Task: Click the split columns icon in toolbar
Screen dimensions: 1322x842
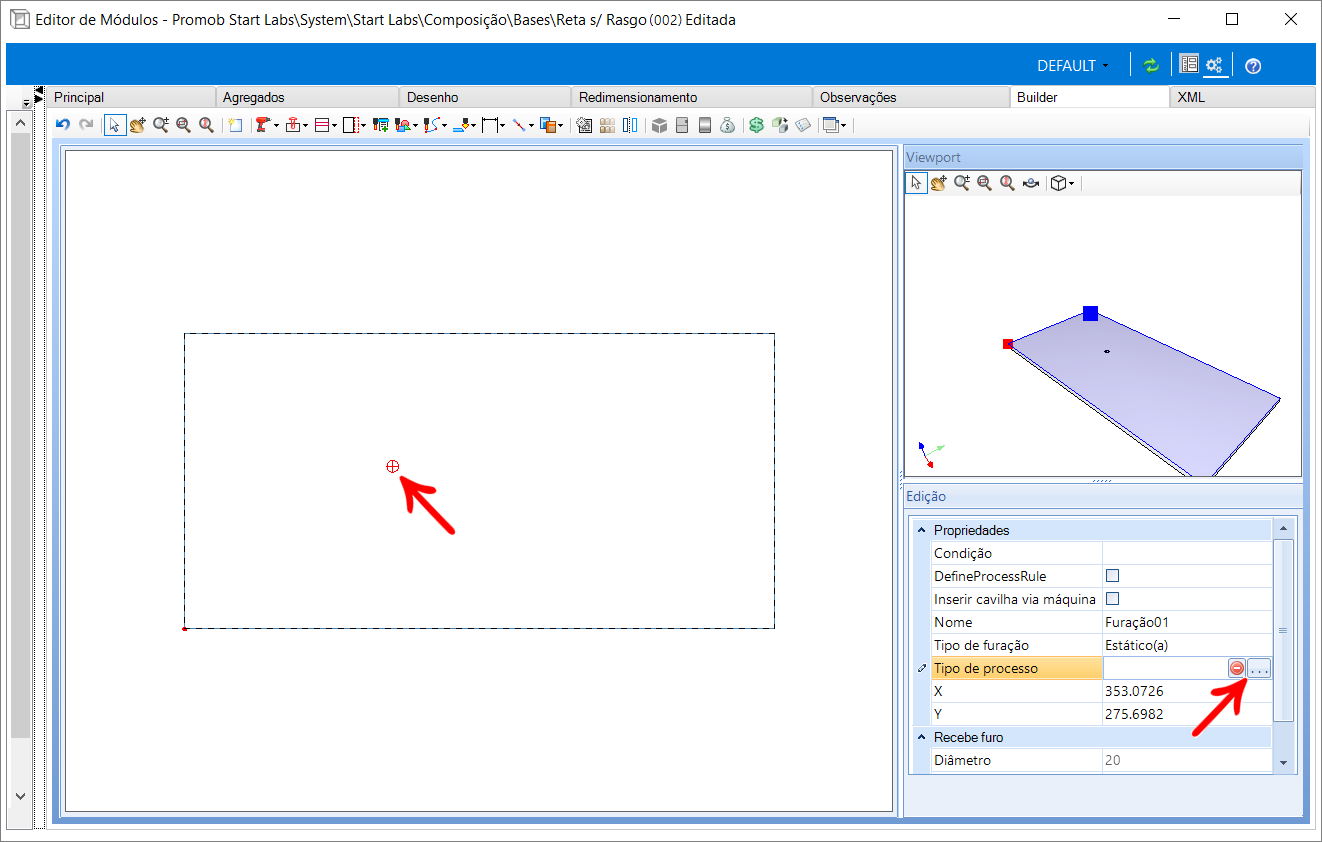Action: [630, 125]
